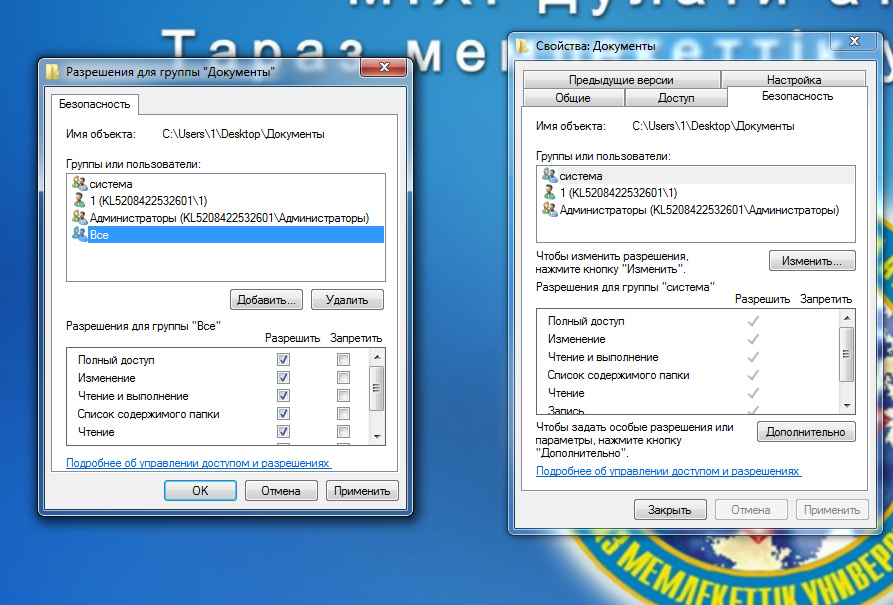
Task: Click object path text in Properties window
Action: click(x=713, y=126)
